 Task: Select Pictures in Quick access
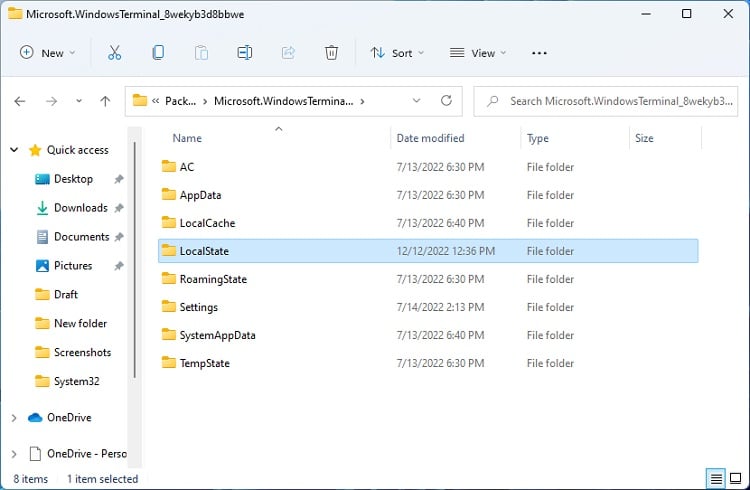73,266
